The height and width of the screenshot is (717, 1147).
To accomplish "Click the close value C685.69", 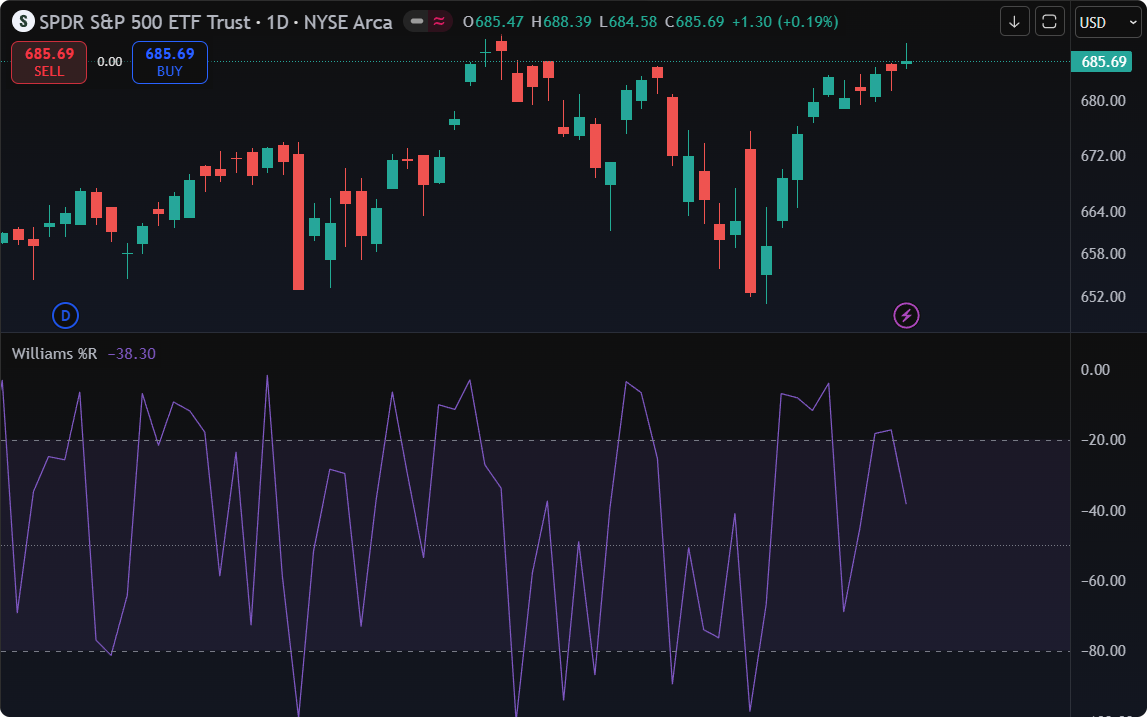I will click(x=694, y=22).
